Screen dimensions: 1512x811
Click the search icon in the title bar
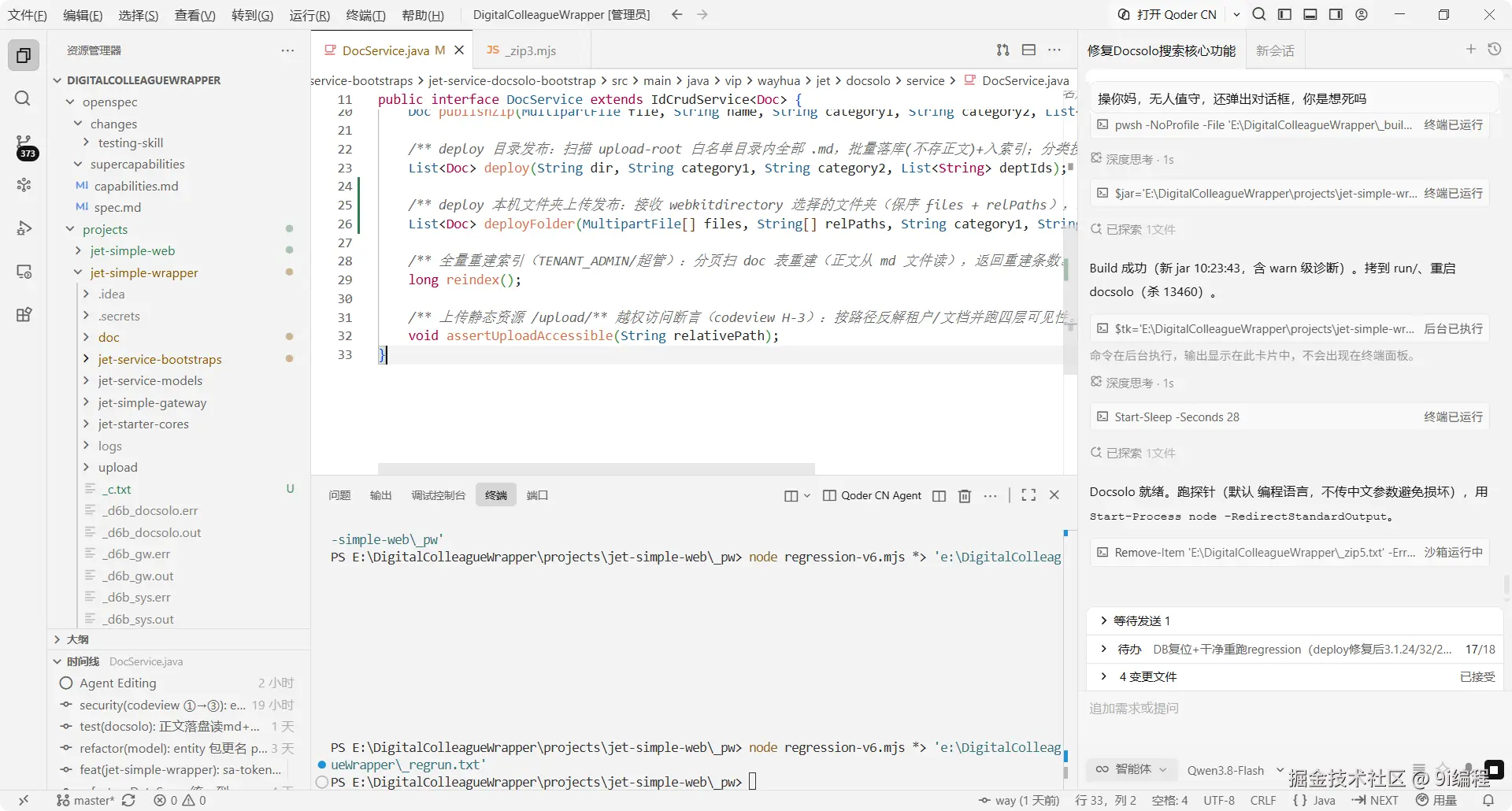click(1259, 14)
